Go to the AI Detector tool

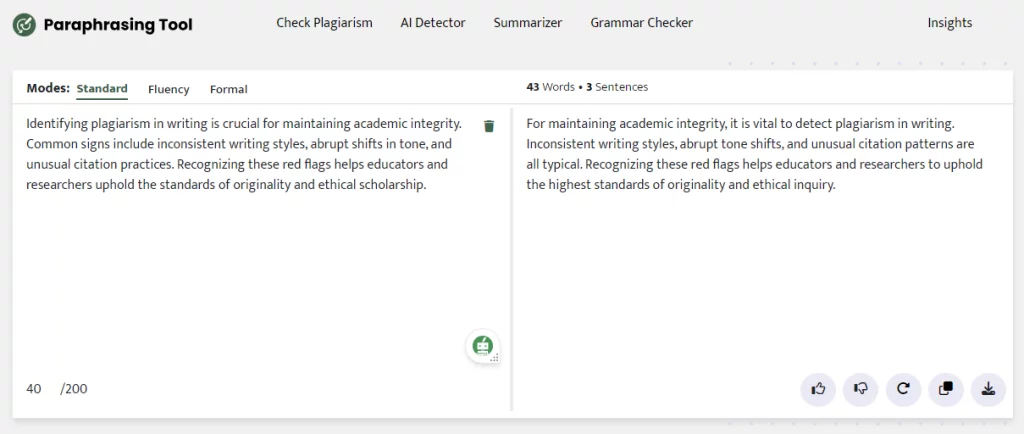tap(433, 23)
